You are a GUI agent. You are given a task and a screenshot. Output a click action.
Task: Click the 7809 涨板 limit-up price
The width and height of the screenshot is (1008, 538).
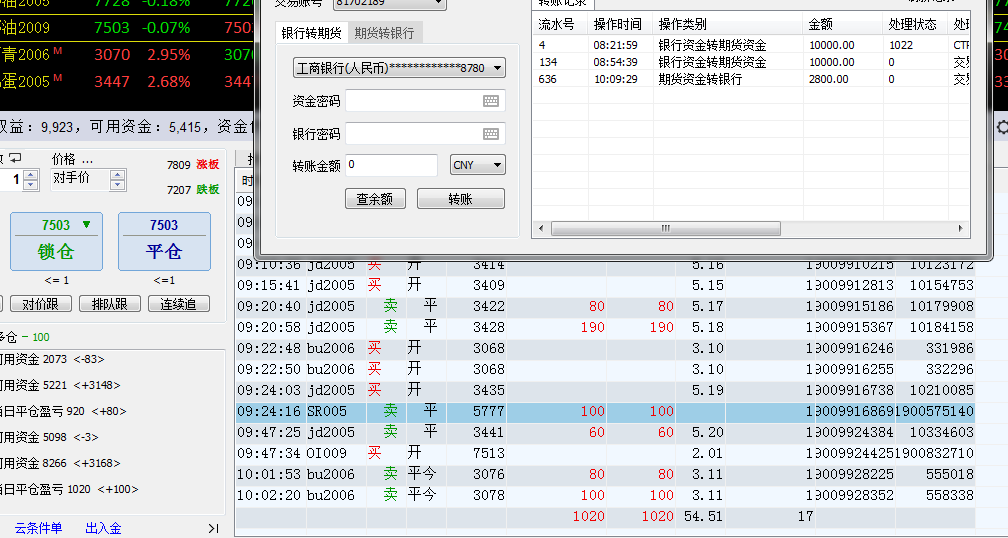click(x=193, y=165)
